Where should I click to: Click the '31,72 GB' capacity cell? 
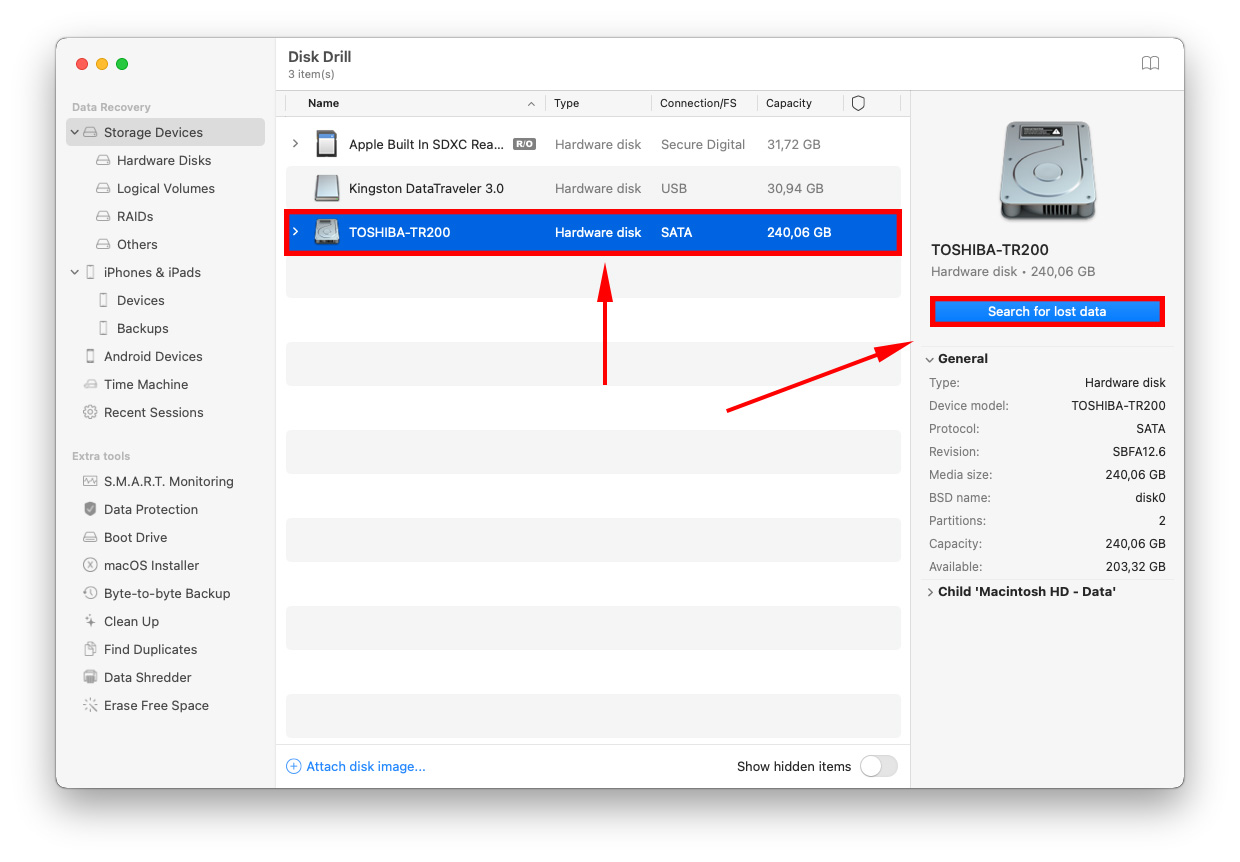(794, 144)
